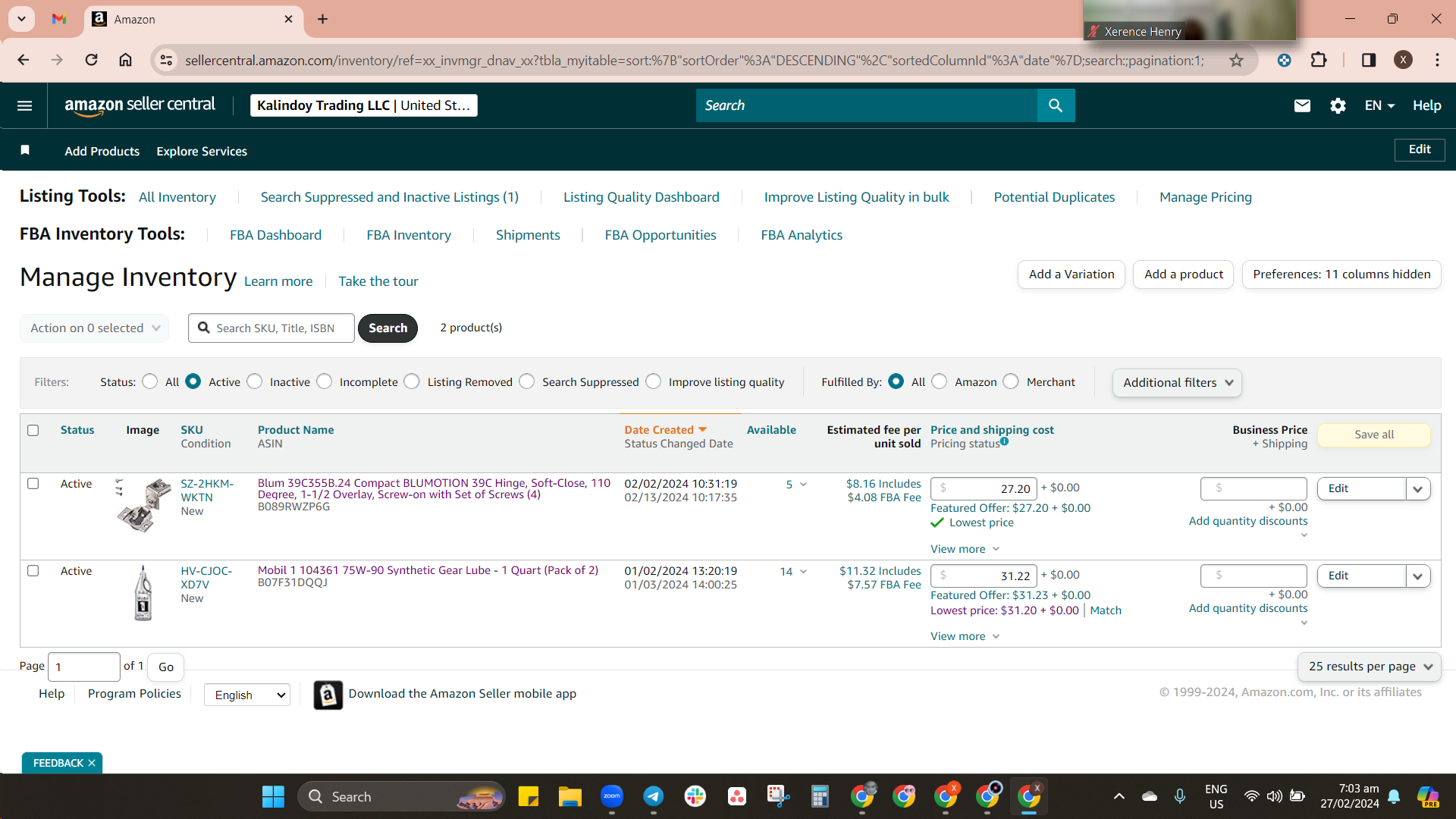
Task: Open the Seller Central hamburger menu
Action: coord(25,105)
